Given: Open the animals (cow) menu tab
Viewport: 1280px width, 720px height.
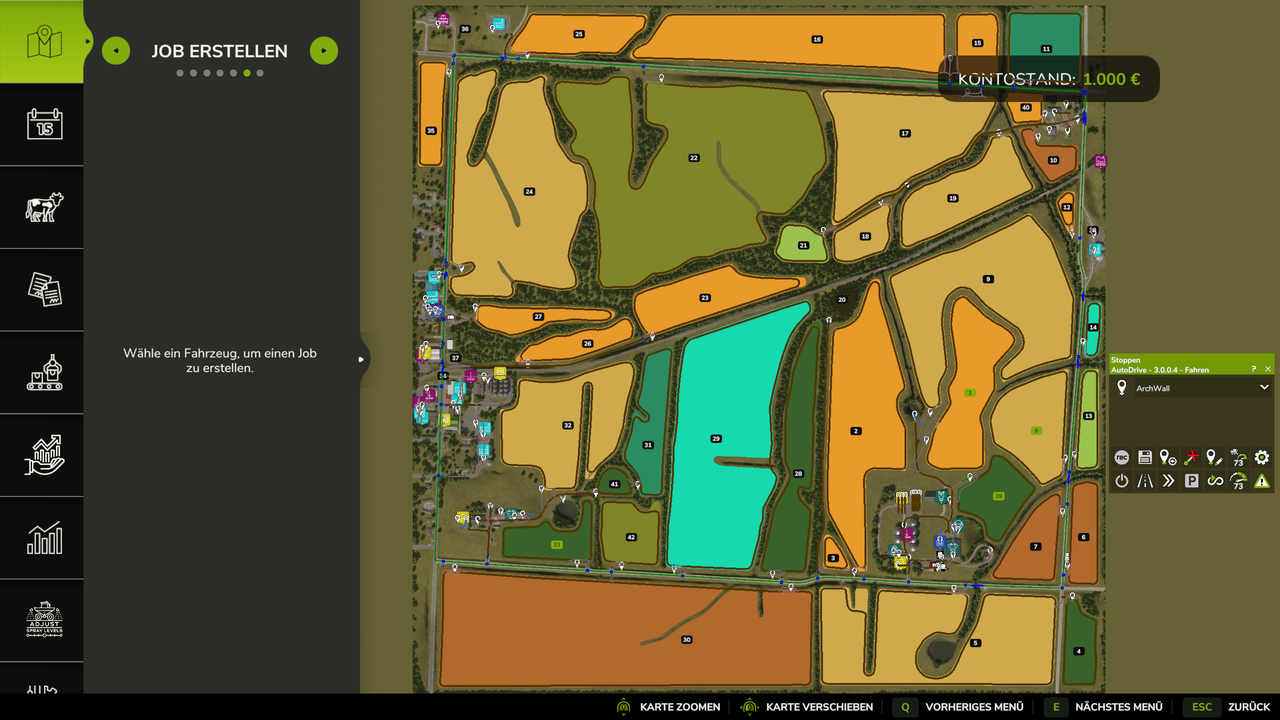Looking at the screenshot, I should (x=44, y=207).
